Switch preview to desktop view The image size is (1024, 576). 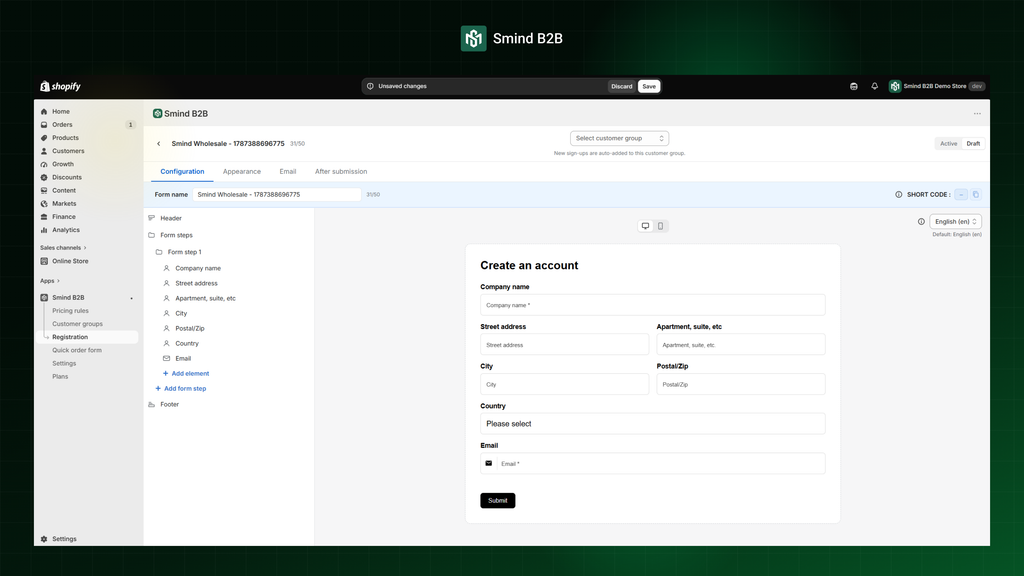pyautogui.click(x=645, y=226)
